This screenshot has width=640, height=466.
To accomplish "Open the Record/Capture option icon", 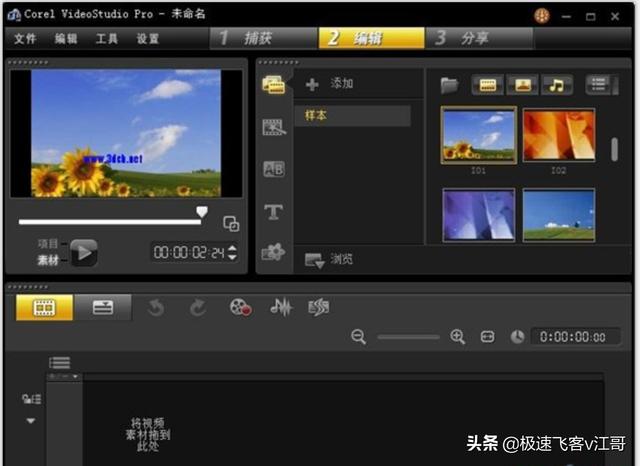I will point(240,308).
